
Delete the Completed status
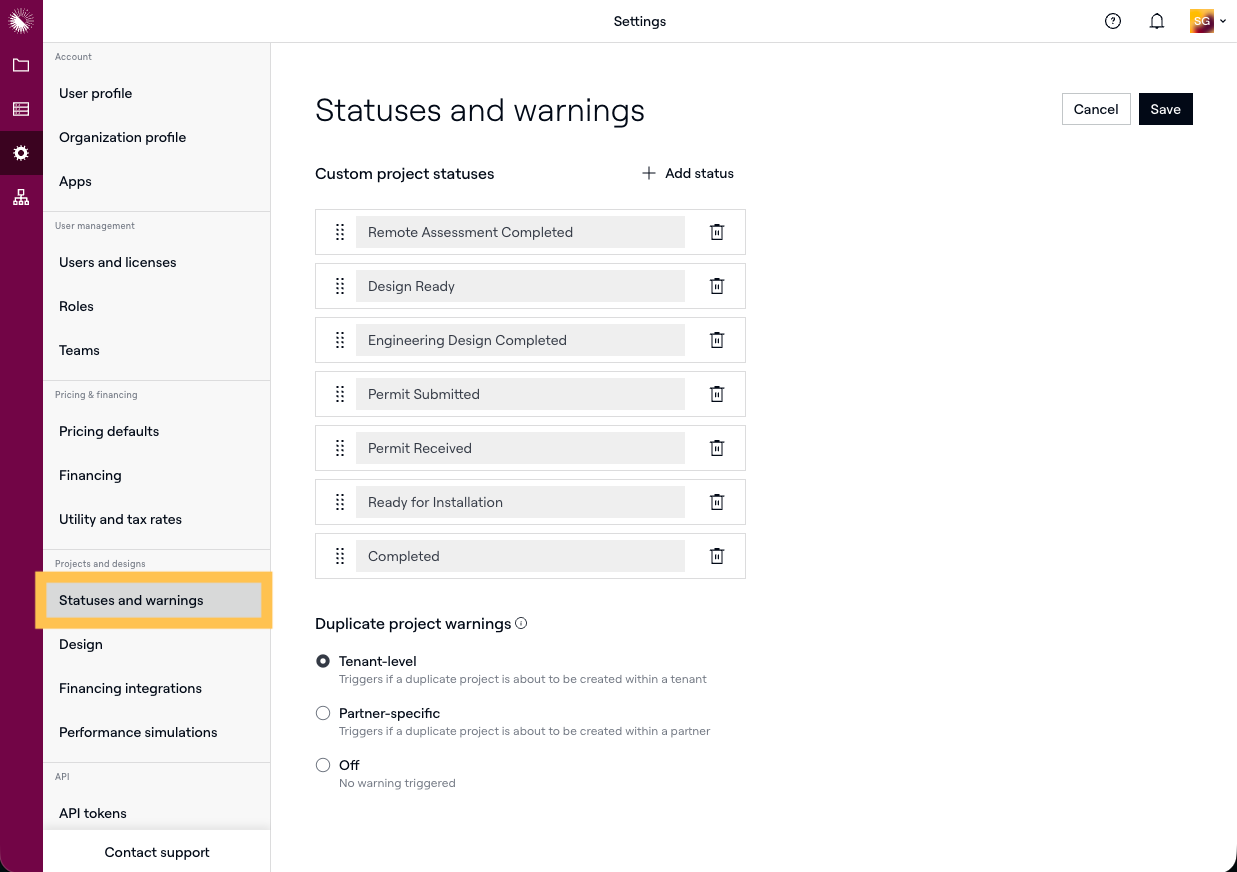(x=717, y=556)
